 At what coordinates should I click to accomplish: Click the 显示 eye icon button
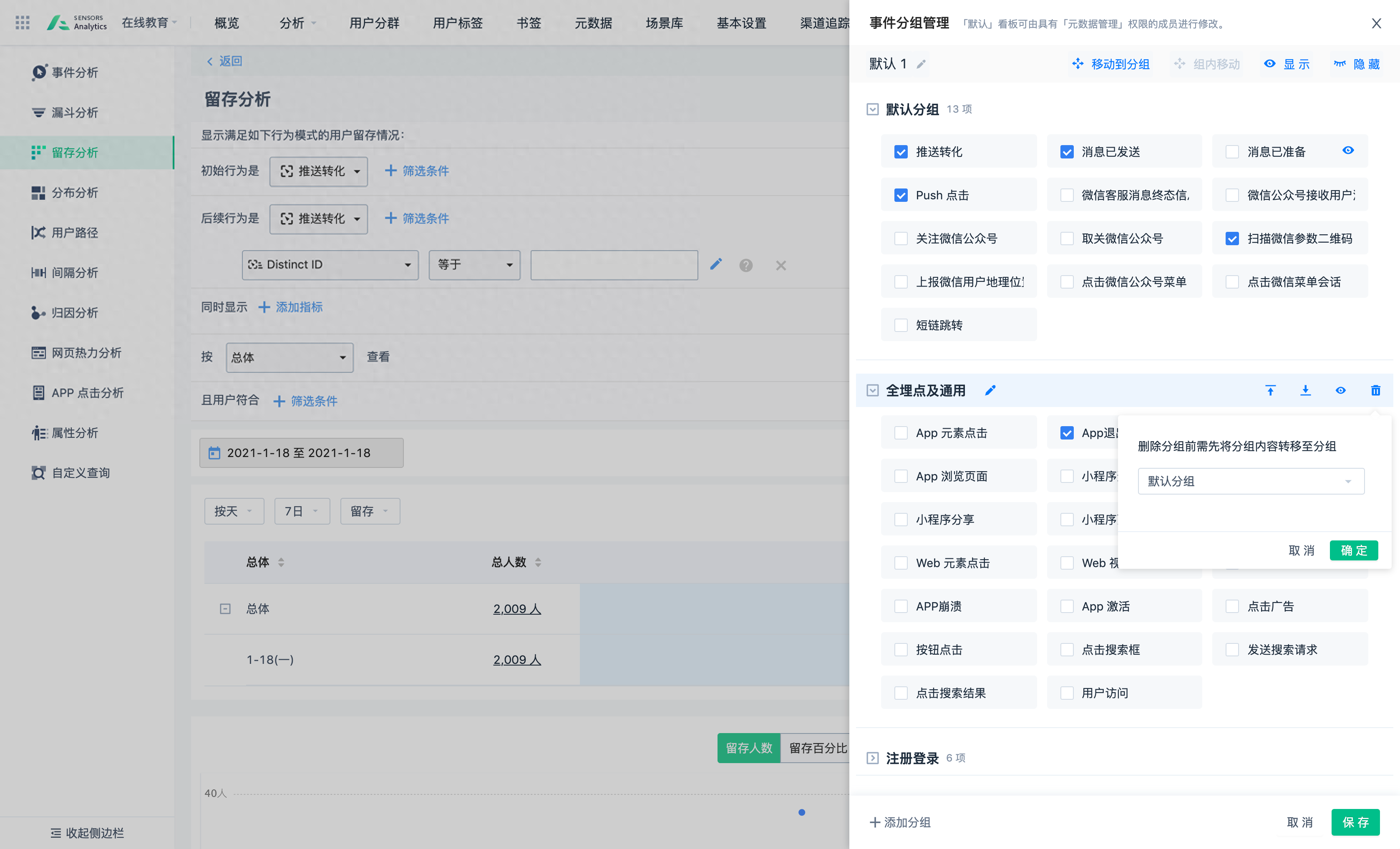[x=1269, y=64]
